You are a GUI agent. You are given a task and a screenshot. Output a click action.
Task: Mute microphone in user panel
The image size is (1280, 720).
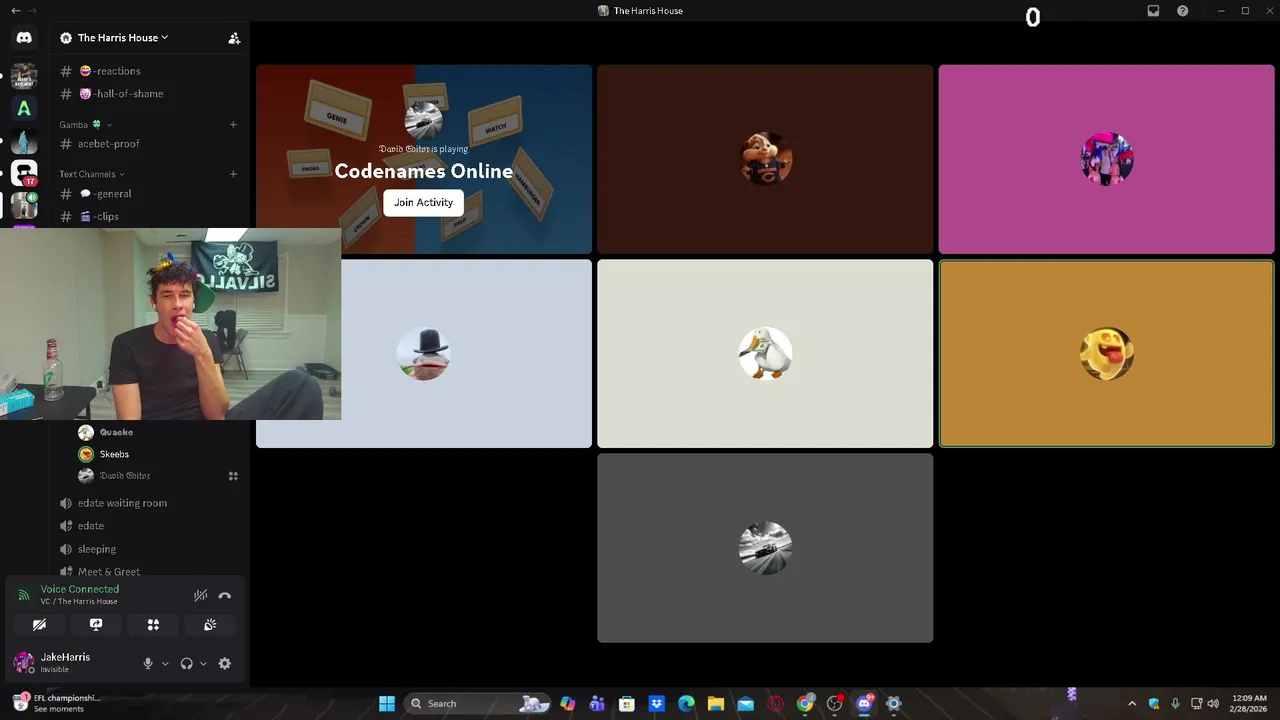tap(148, 664)
